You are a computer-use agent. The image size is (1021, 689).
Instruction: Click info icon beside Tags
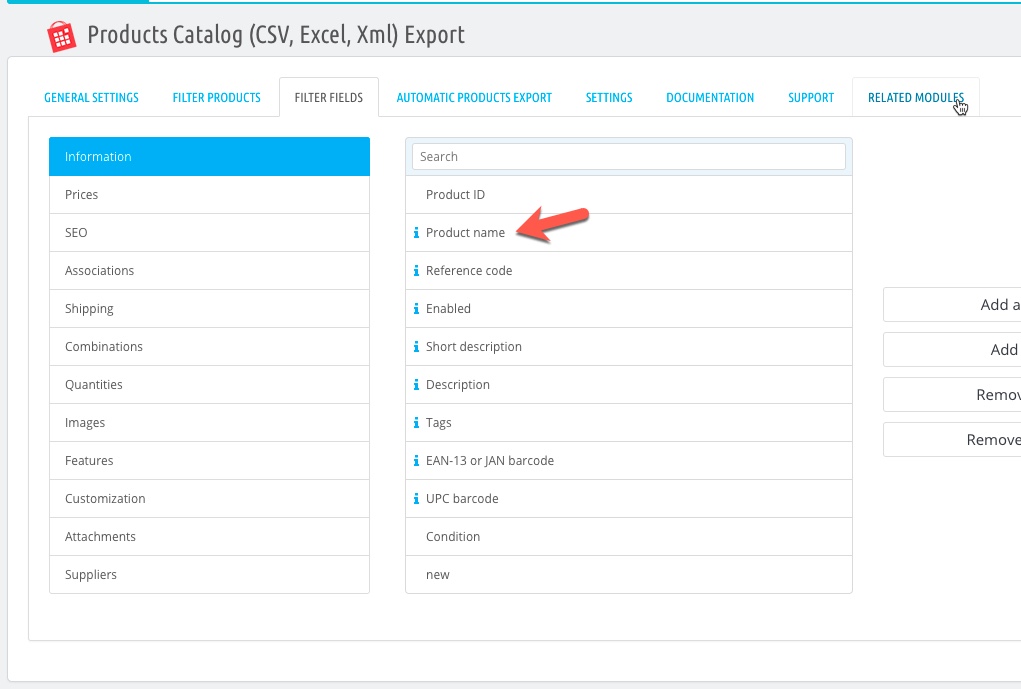[x=416, y=423]
